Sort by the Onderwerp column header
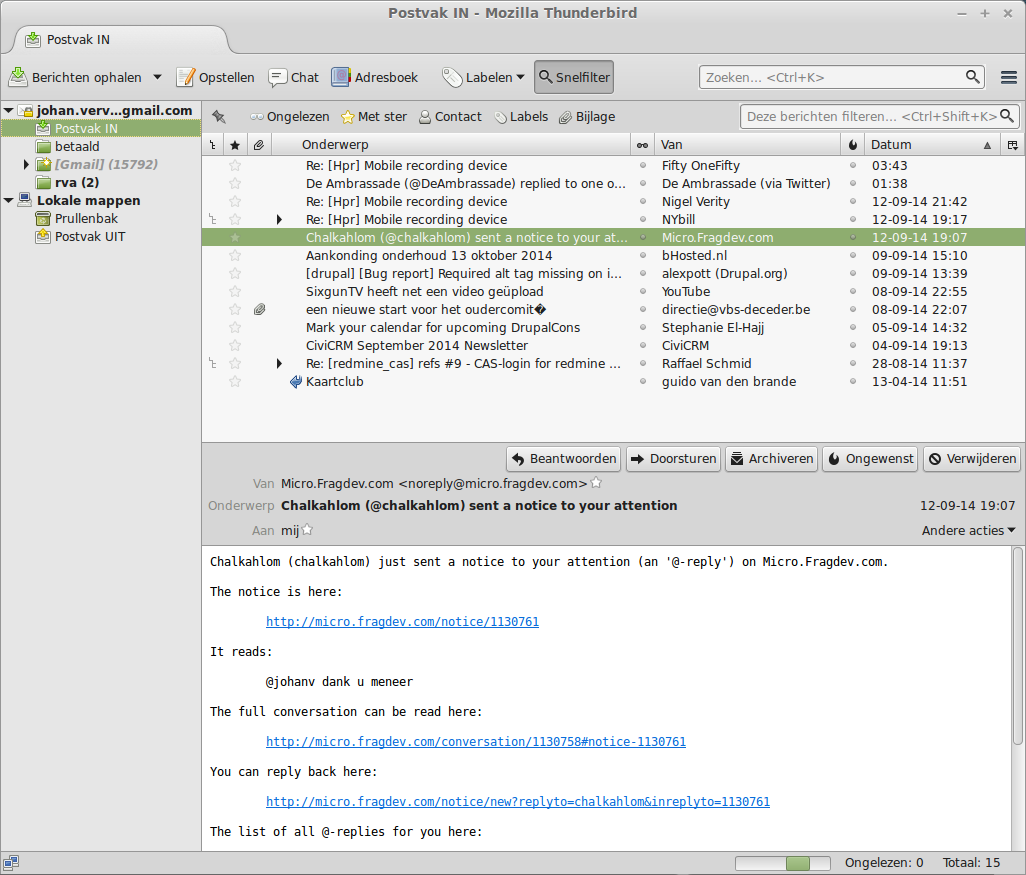 450,145
